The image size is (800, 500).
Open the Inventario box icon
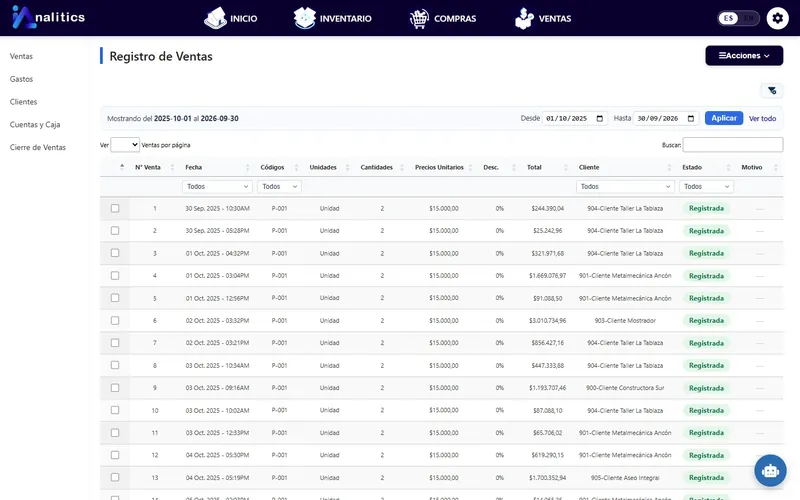tap(305, 18)
